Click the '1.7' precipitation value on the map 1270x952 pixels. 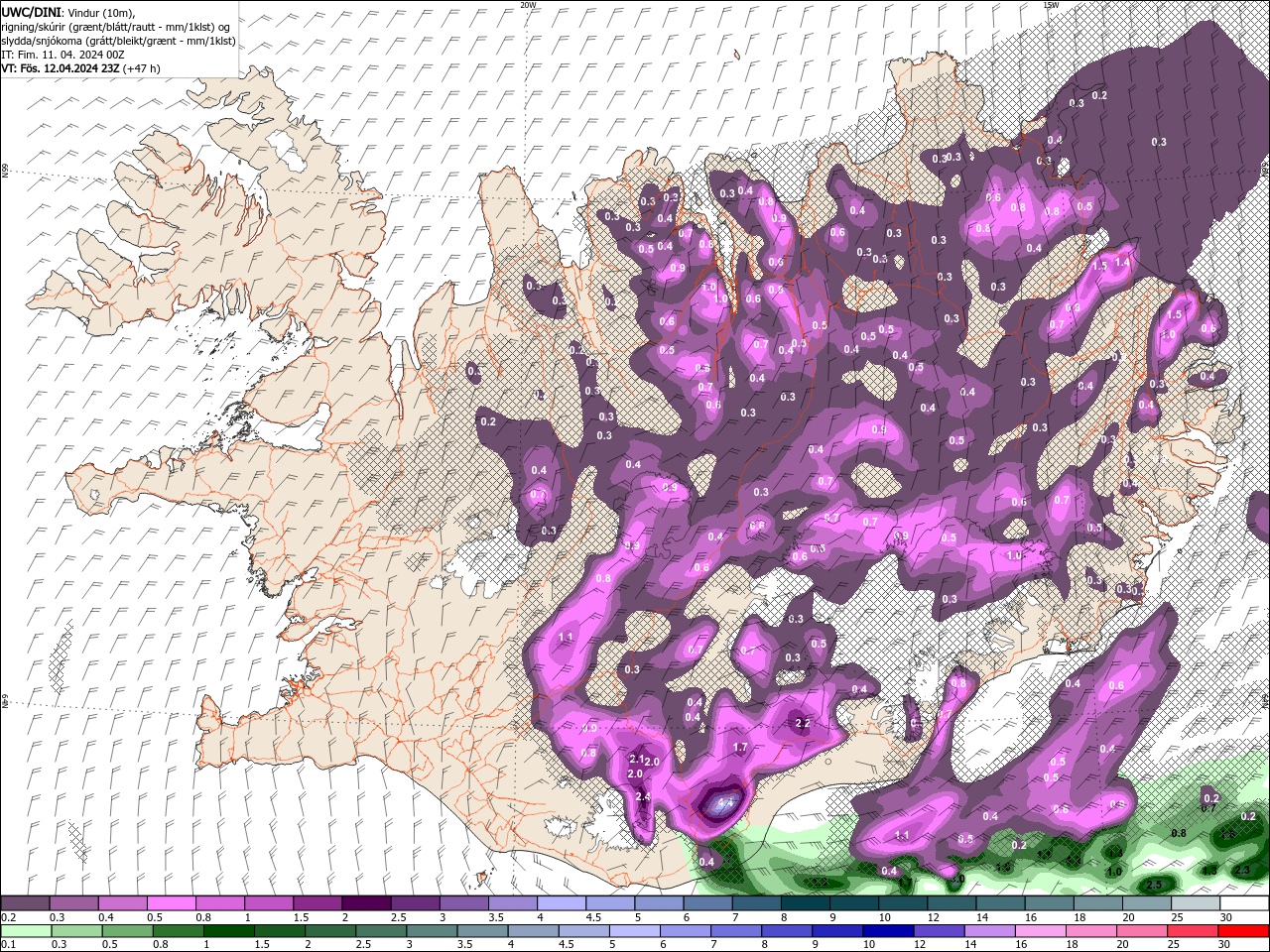740,748
